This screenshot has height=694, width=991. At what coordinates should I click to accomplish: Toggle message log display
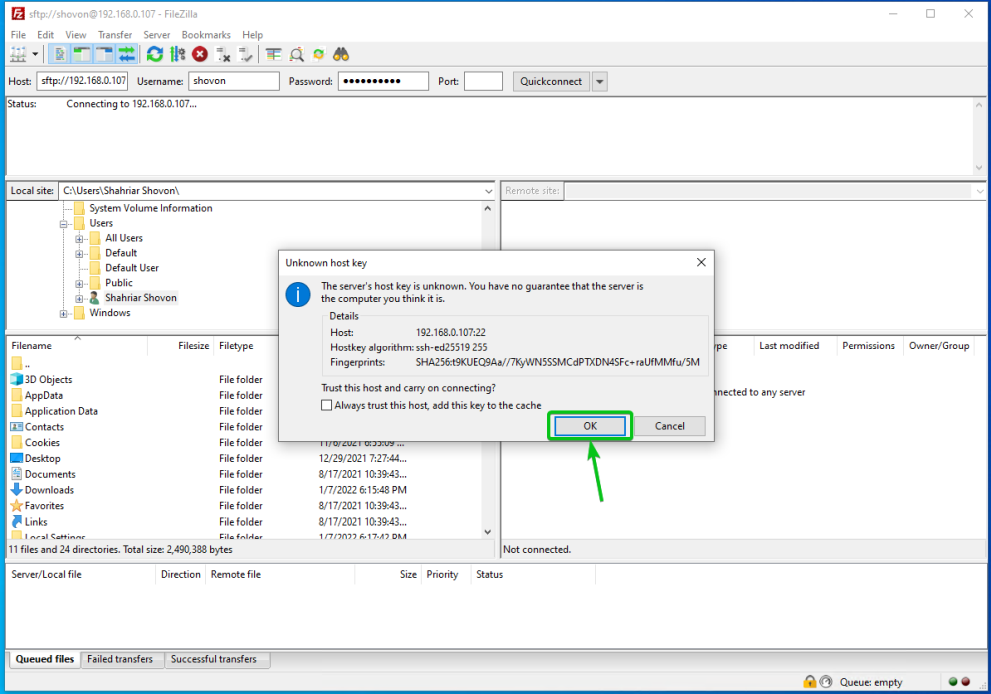coord(59,54)
